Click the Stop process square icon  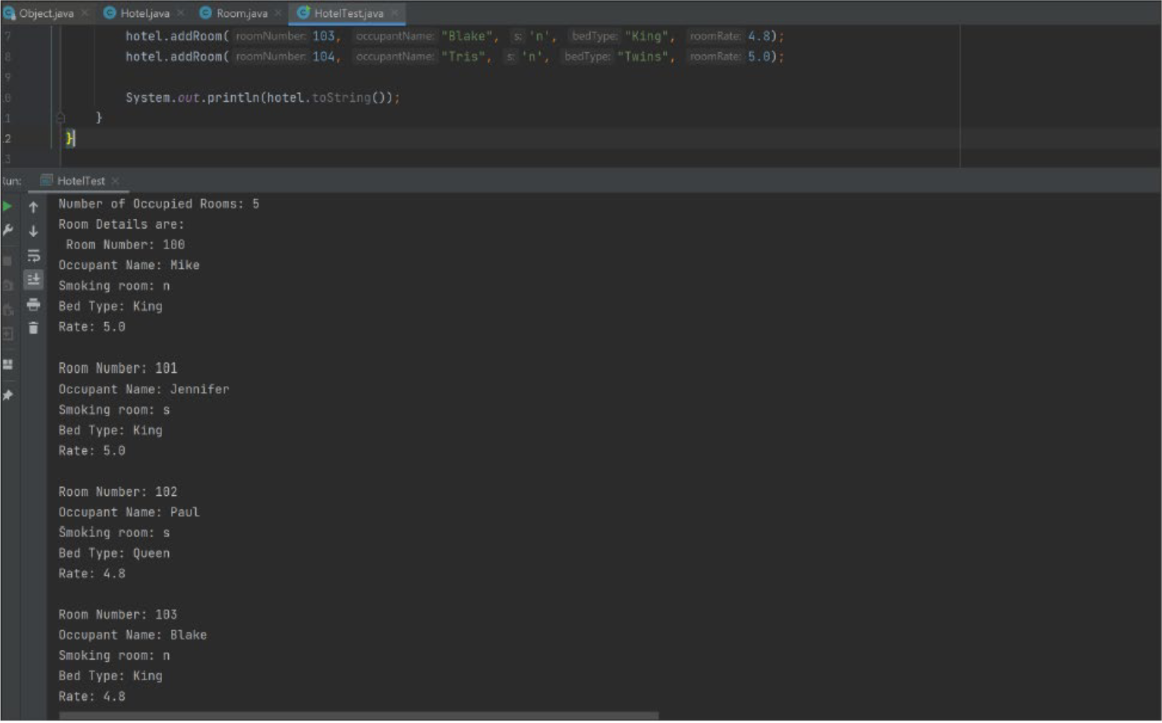pos(7,260)
